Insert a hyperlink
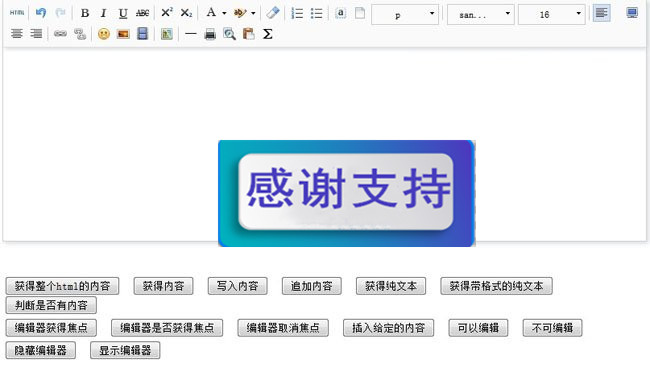The width and height of the screenshot is (650, 376). click(61, 34)
